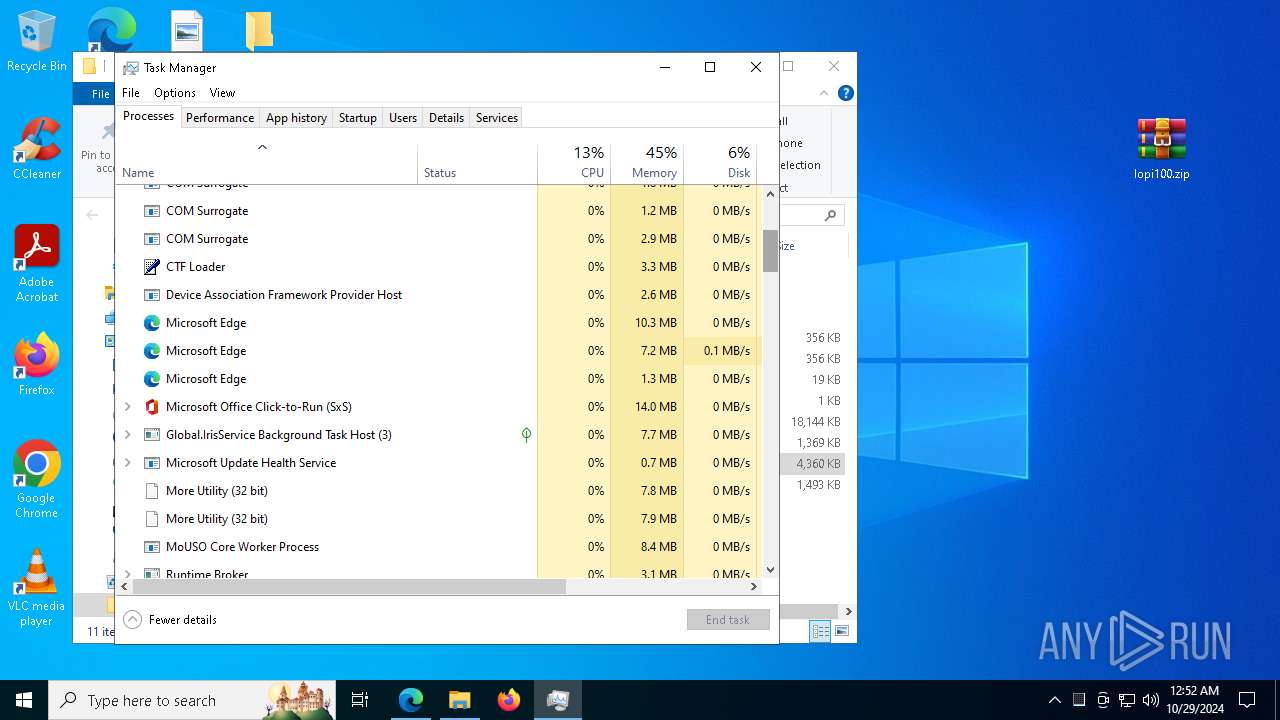
Task: Sort processes by Status column
Action: point(477,164)
